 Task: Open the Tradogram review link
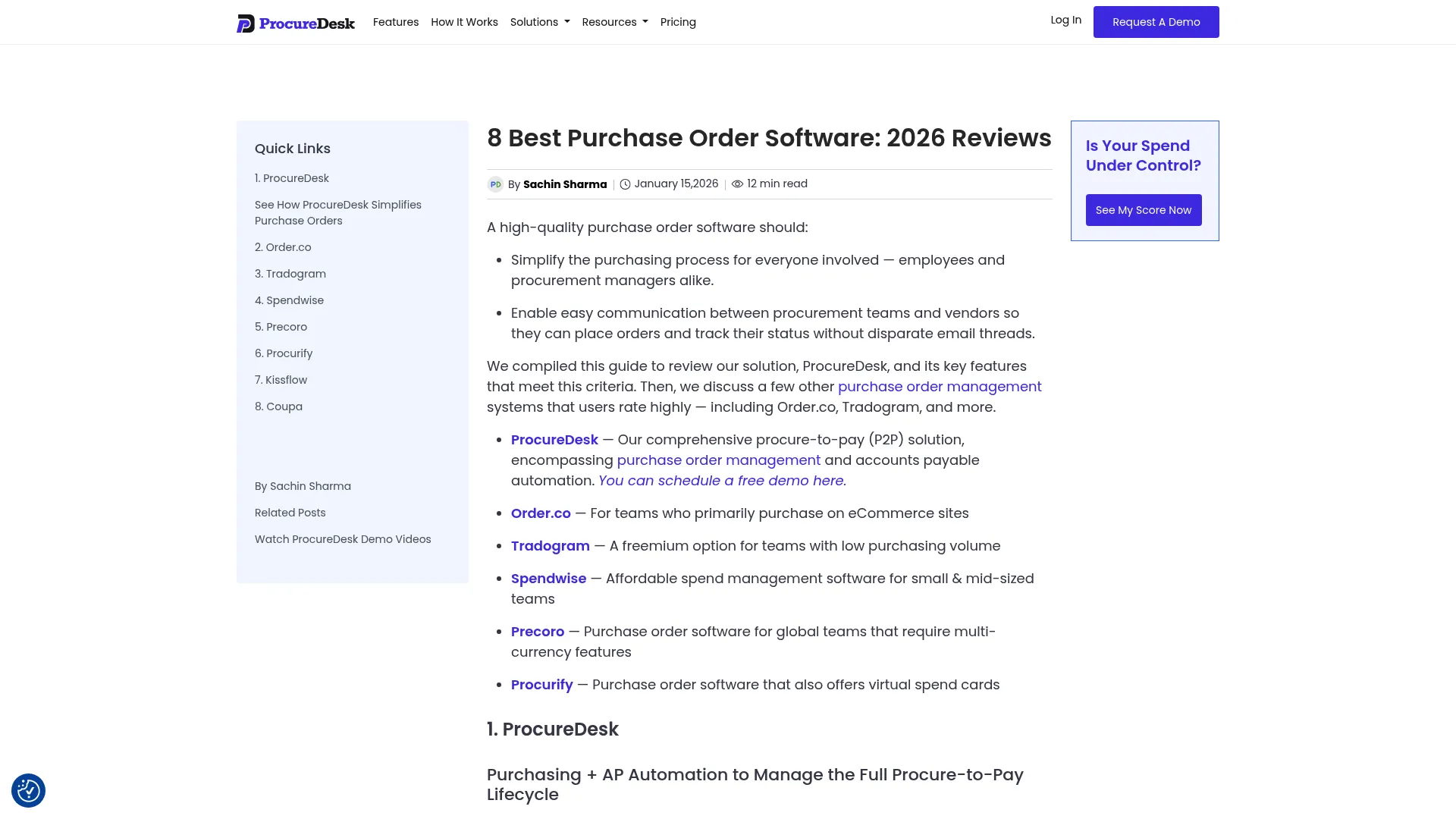[551, 545]
